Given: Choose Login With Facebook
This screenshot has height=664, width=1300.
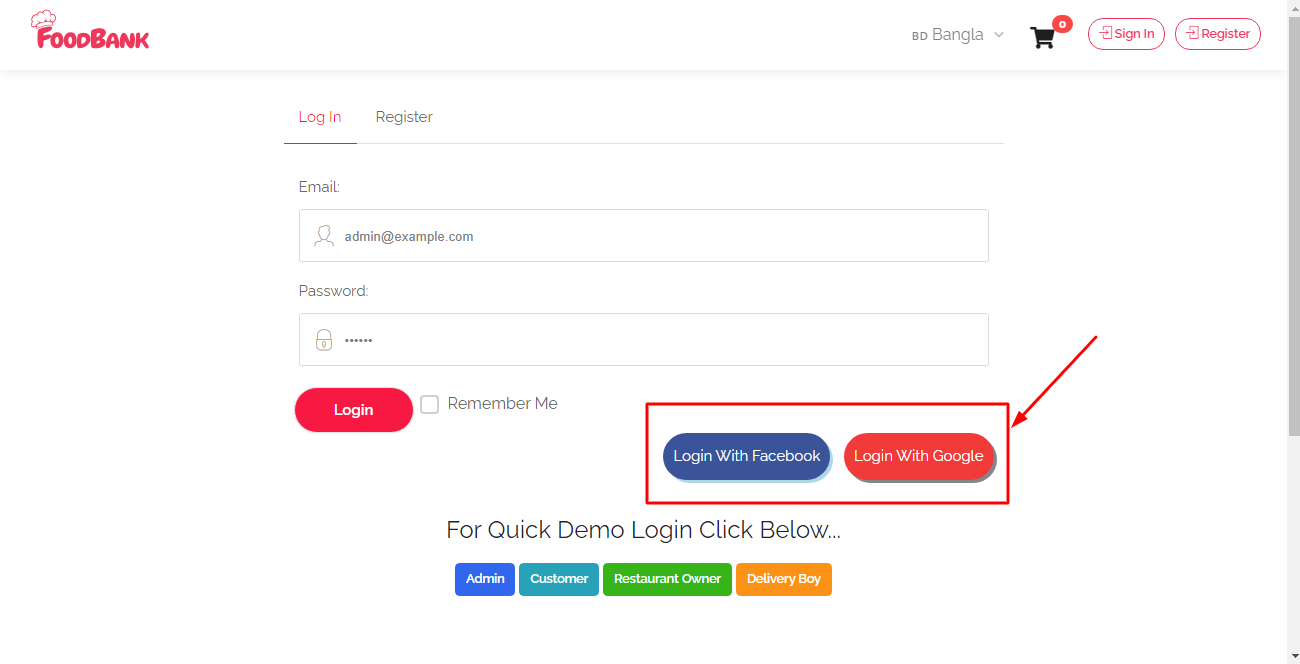Looking at the screenshot, I should (746, 456).
